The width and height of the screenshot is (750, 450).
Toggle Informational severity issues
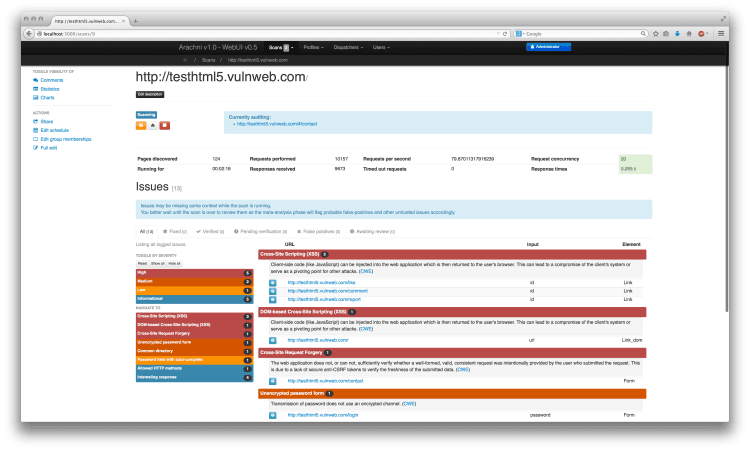[194, 299]
